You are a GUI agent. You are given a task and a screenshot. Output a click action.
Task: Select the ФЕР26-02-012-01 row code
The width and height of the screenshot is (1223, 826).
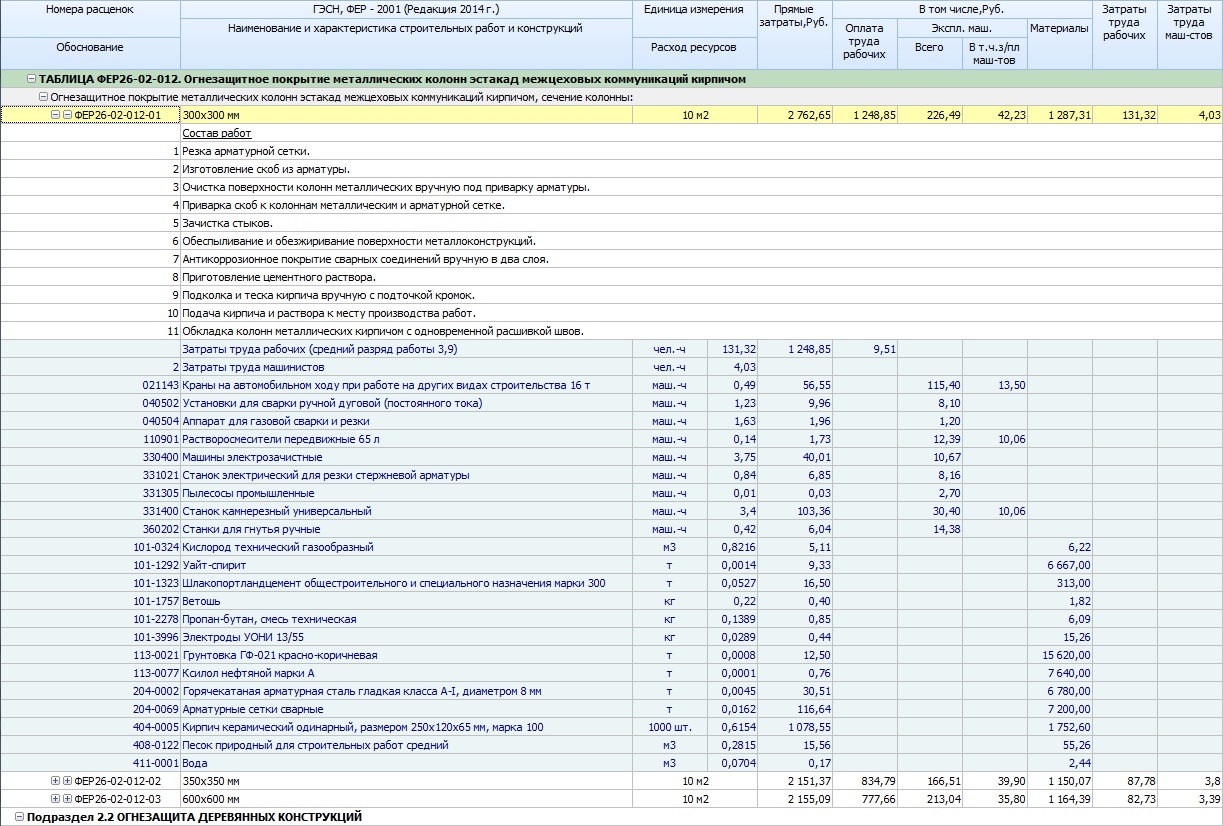click(x=118, y=115)
